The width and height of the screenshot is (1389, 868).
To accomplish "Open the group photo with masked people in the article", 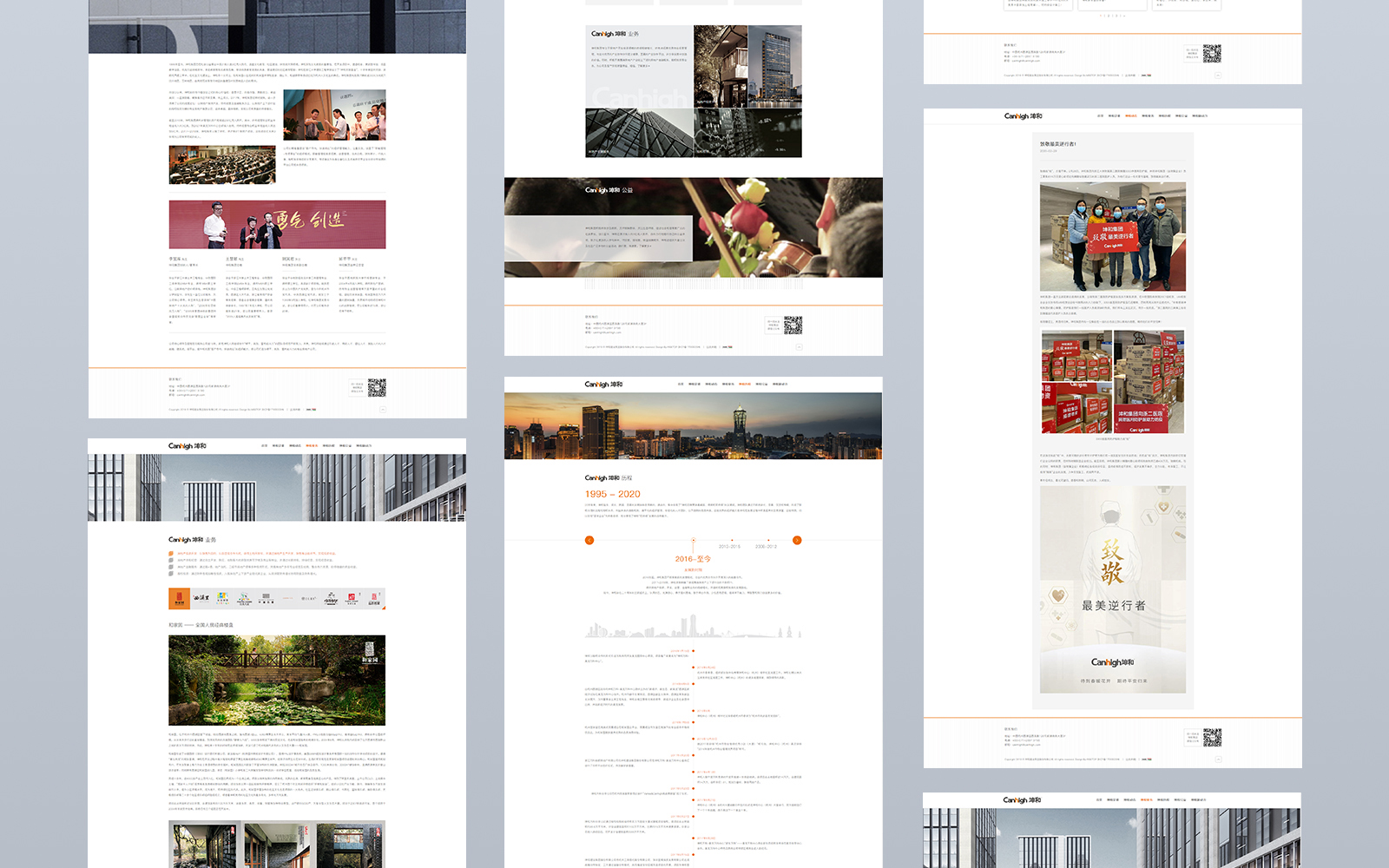I will point(1112,236).
